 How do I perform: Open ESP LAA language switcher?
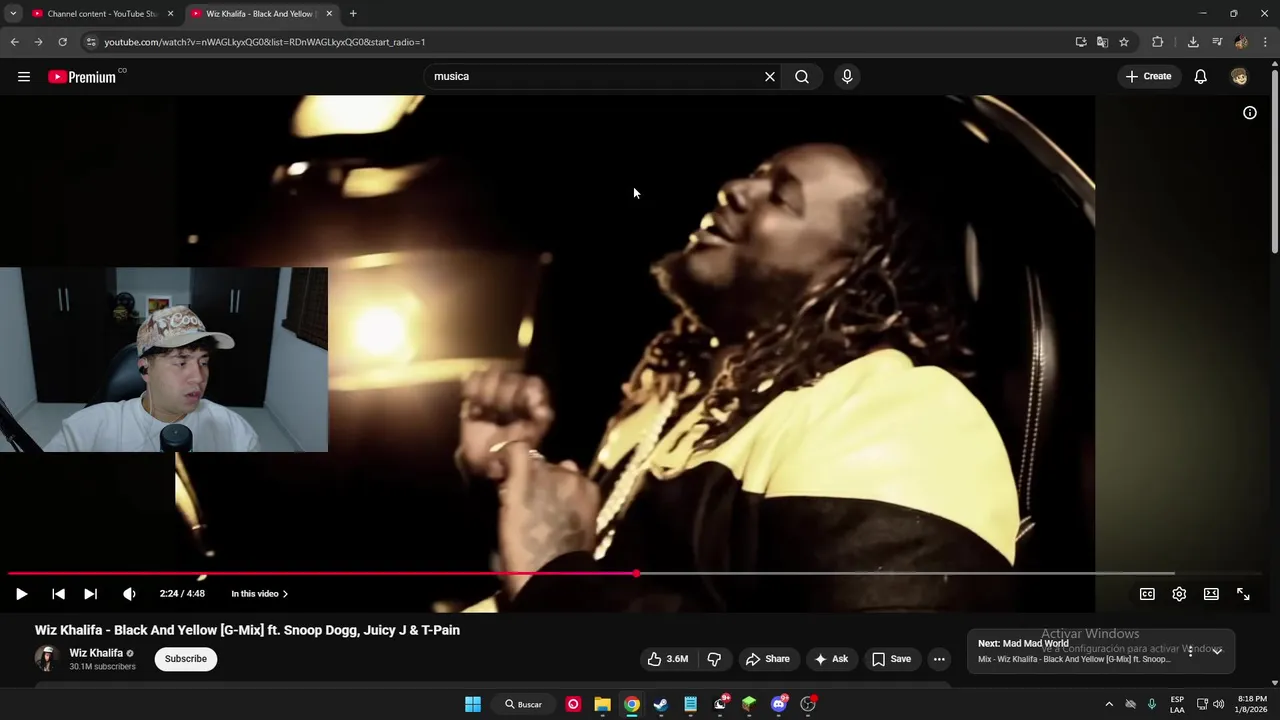(x=1177, y=704)
